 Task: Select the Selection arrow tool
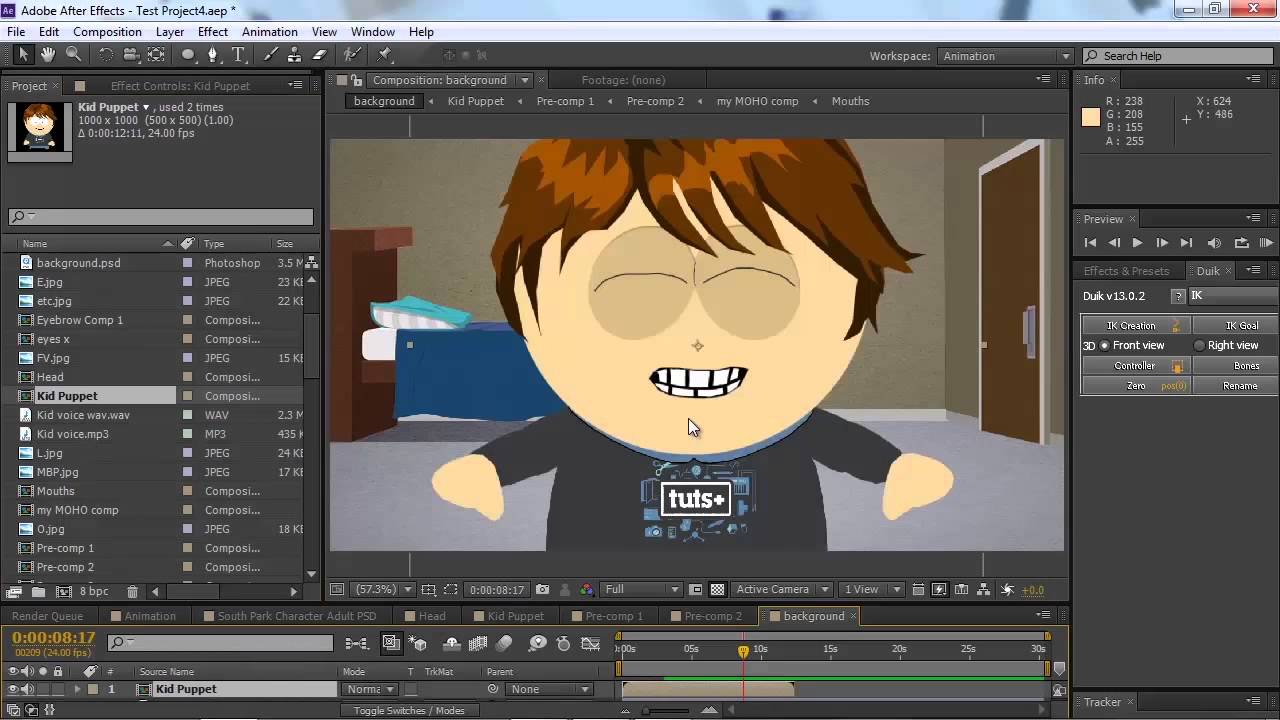click(23, 55)
